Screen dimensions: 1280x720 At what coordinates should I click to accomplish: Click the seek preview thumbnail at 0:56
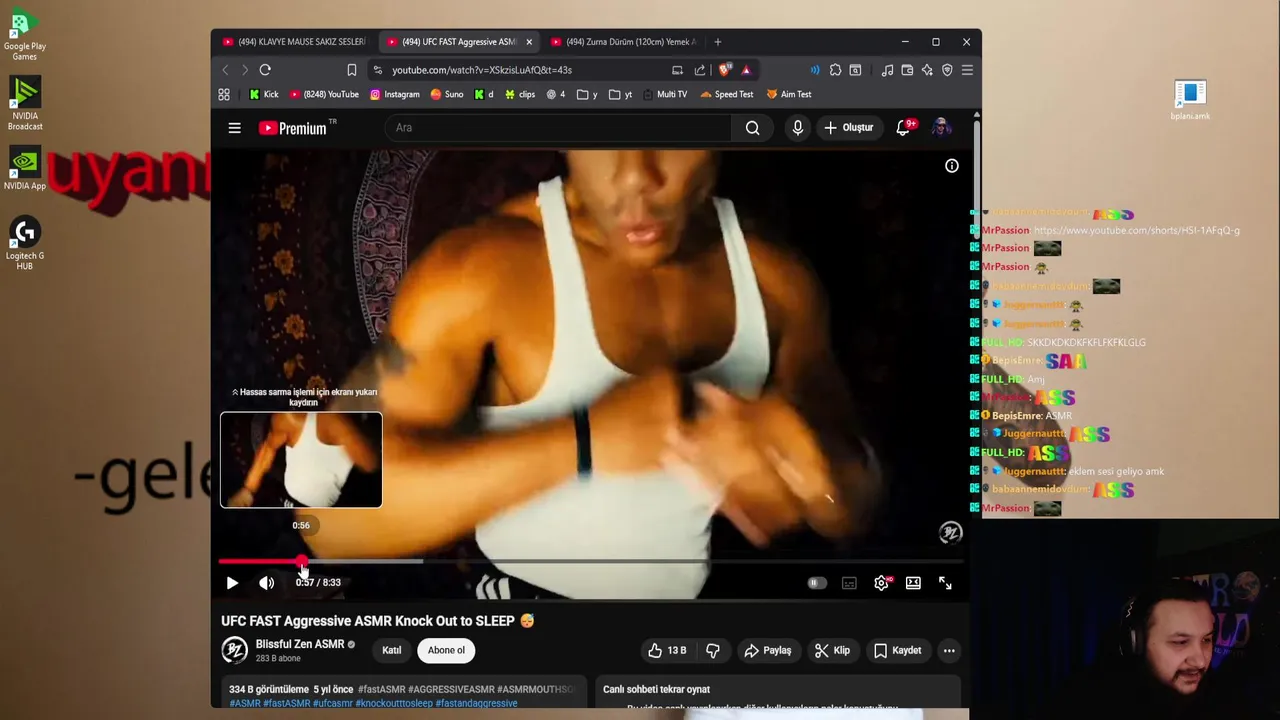point(301,460)
